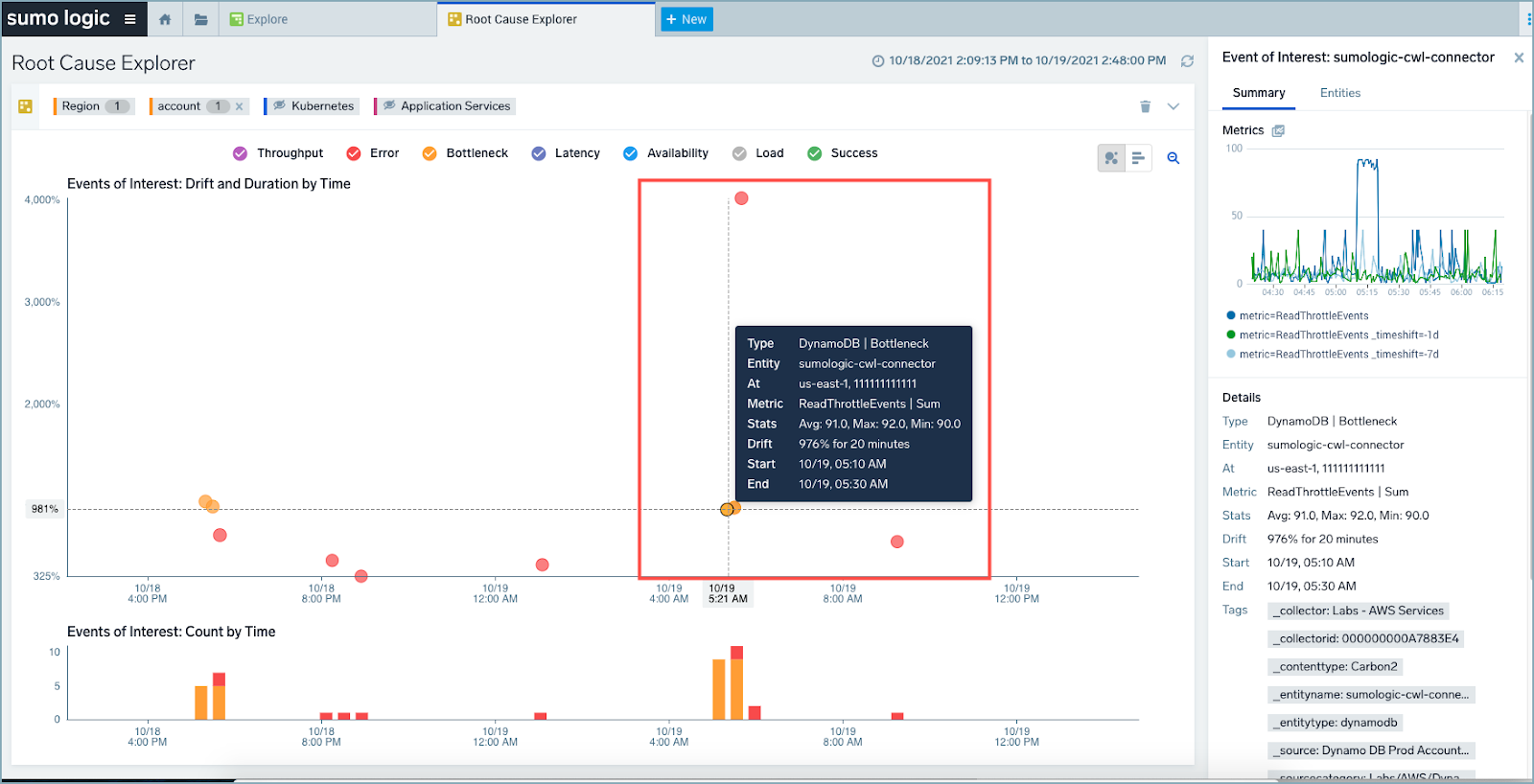Click the _entityname: sumologic-cwl-conne... tag
This screenshot has width=1534, height=784.
1371,694
